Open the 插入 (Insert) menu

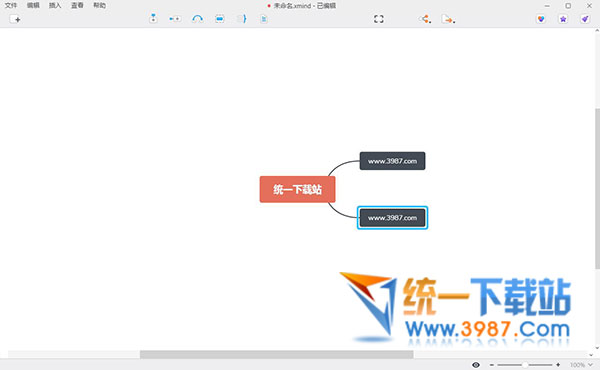coord(55,5)
